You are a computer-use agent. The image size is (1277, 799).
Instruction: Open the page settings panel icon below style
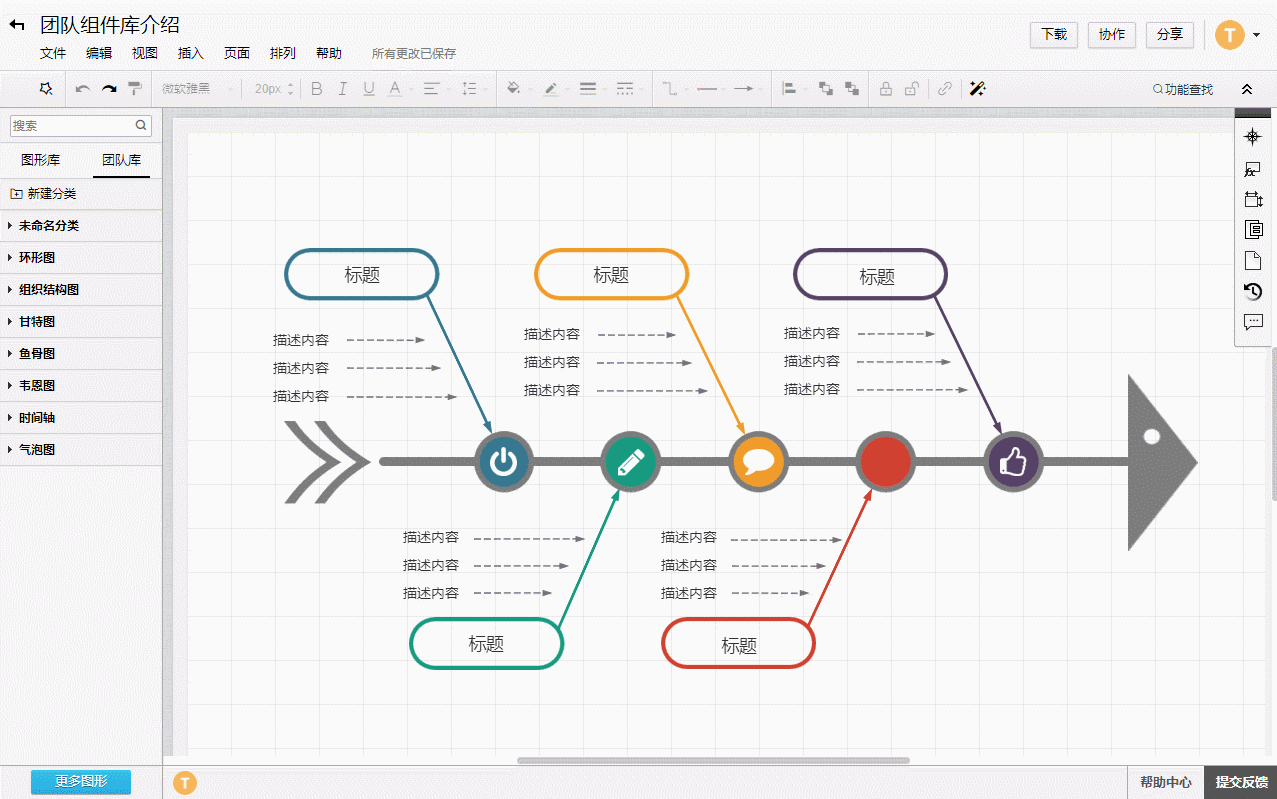pyautogui.click(x=1253, y=199)
